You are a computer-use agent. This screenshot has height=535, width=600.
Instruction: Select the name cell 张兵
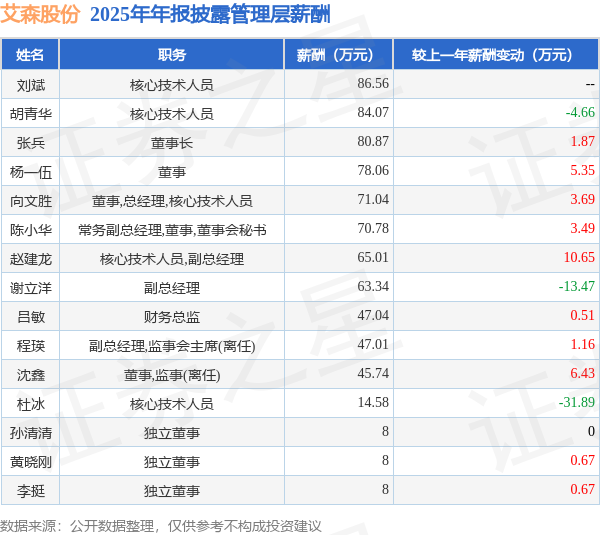click(31, 143)
